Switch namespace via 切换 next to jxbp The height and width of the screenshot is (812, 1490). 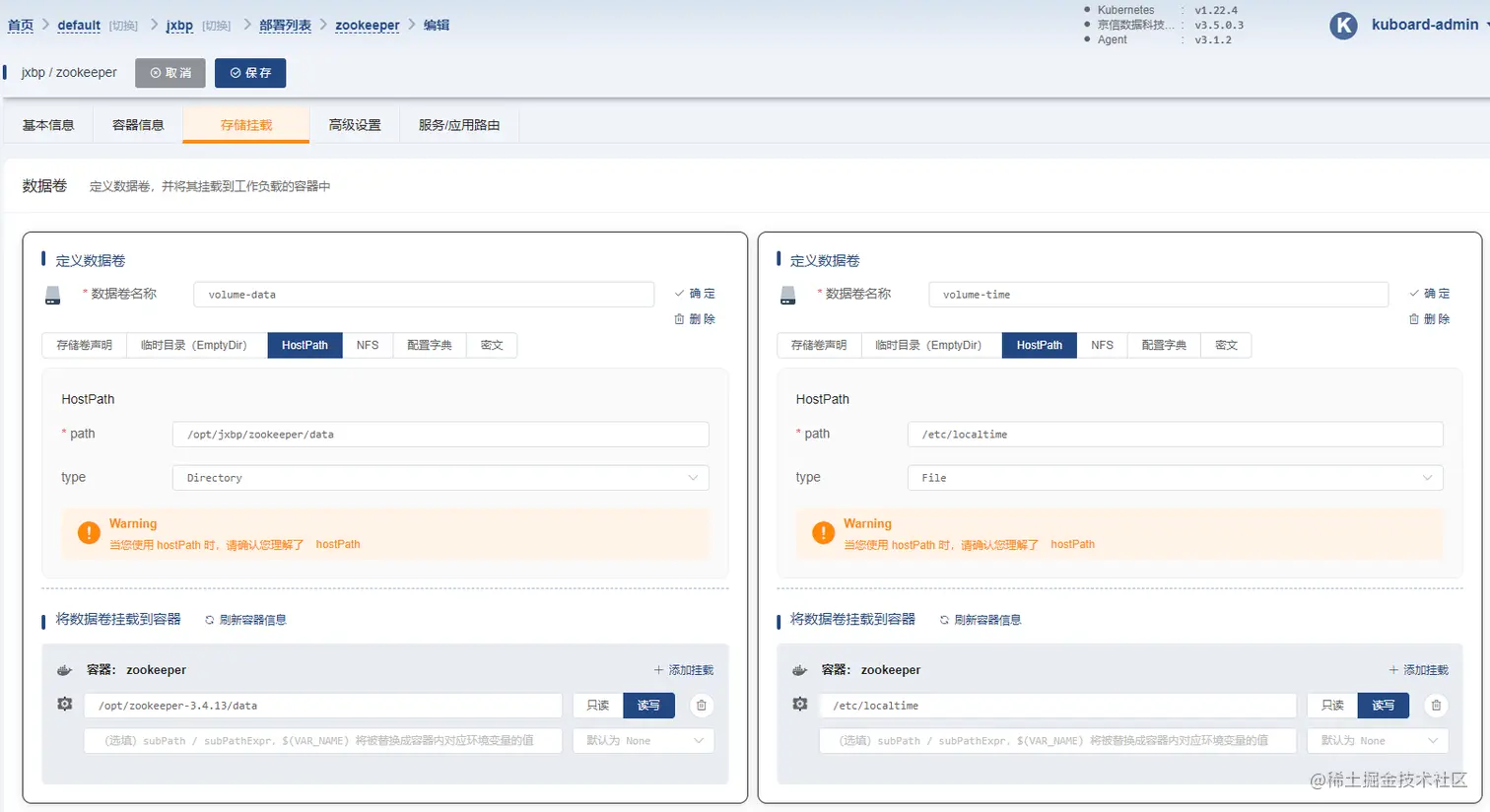point(216,26)
